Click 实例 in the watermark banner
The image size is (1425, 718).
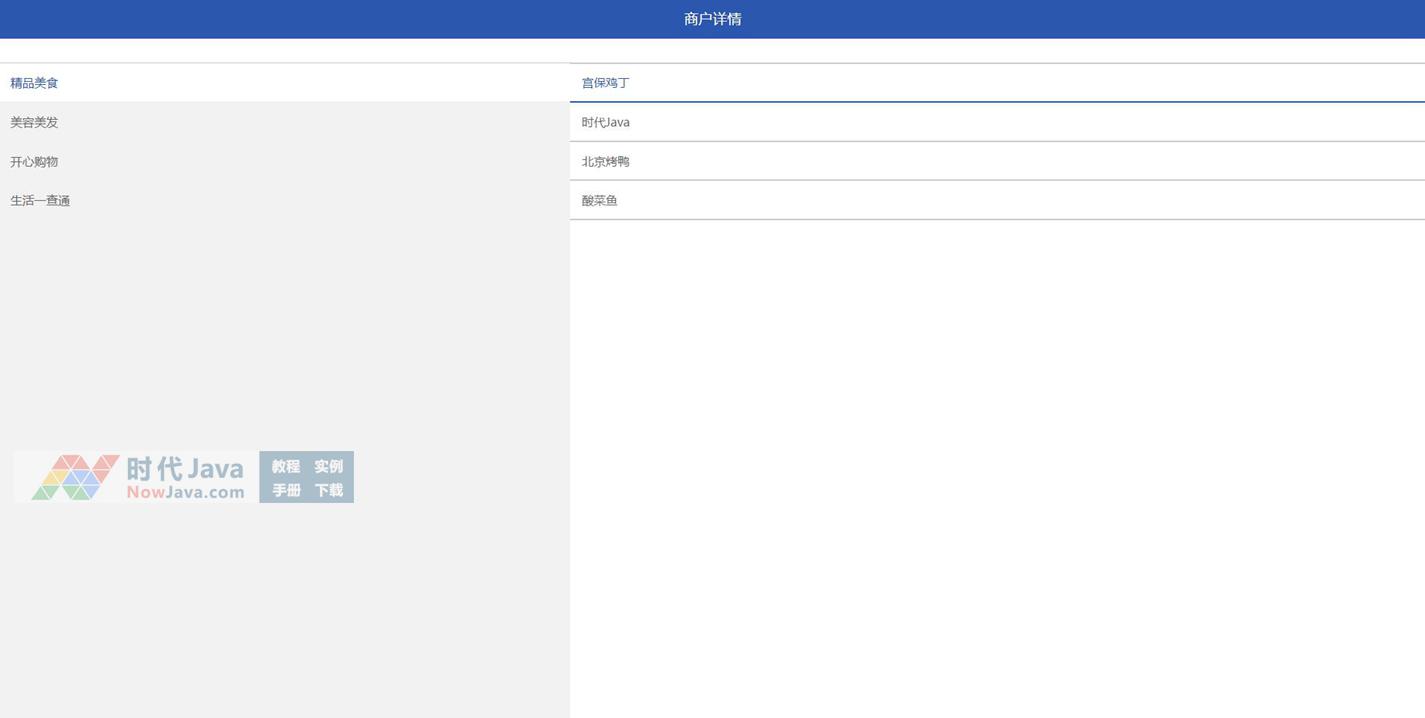click(x=328, y=466)
